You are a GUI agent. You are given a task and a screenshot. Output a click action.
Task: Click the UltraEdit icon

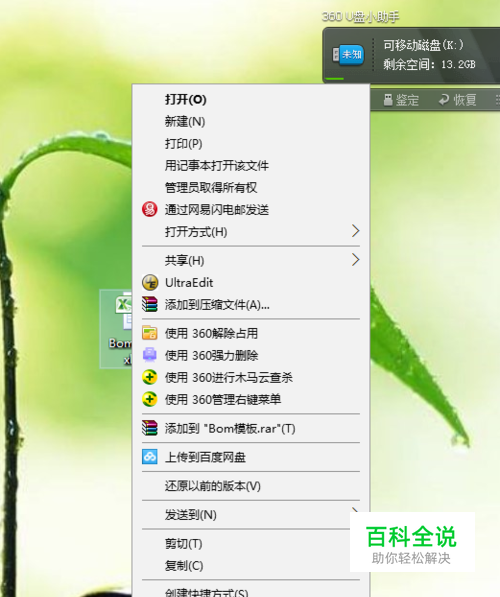point(150,283)
